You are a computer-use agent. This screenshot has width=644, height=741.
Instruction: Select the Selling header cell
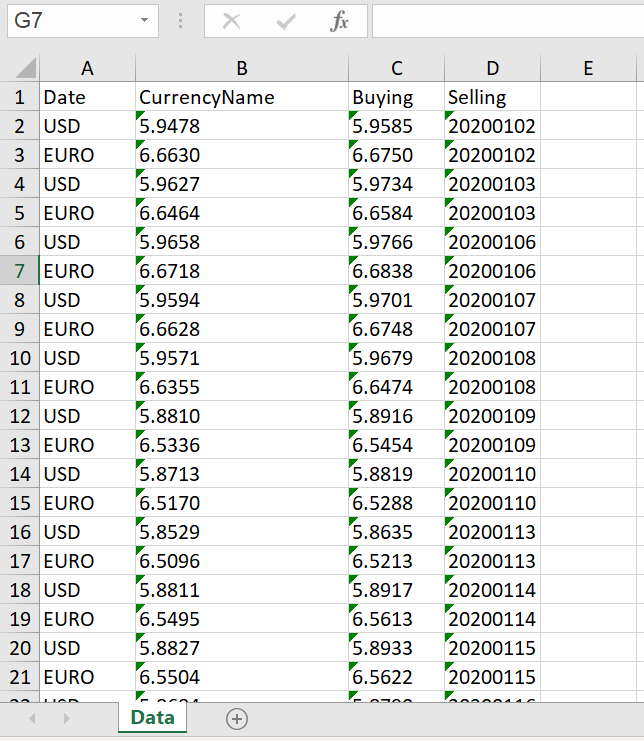point(492,98)
